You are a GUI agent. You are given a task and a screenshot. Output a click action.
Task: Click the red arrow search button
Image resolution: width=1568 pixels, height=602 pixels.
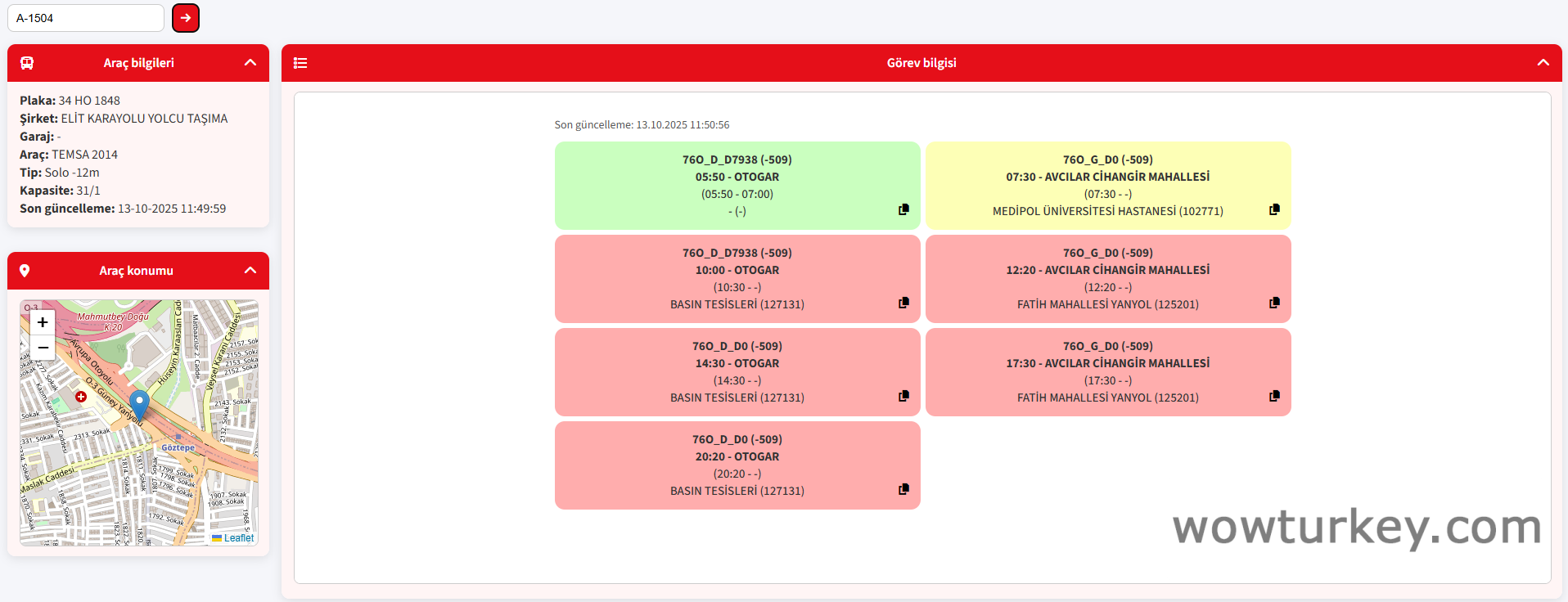[x=186, y=18]
